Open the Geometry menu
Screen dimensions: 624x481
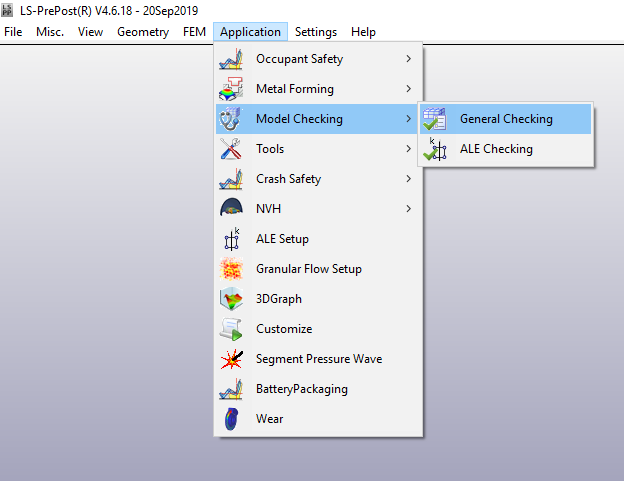coord(143,32)
